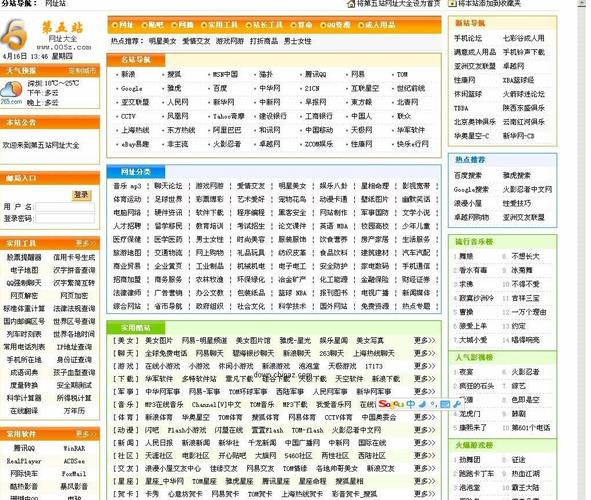Viewport: 591px width, 500px height.
Task: Open the 人才招聘 category
Action: coord(127,226)
